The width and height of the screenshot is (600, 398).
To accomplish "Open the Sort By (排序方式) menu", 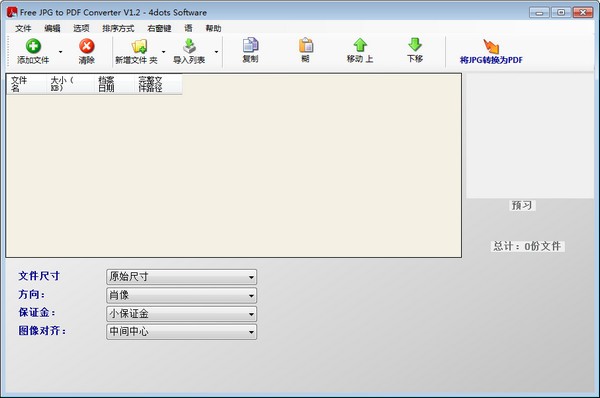I will tap(118, 28).
